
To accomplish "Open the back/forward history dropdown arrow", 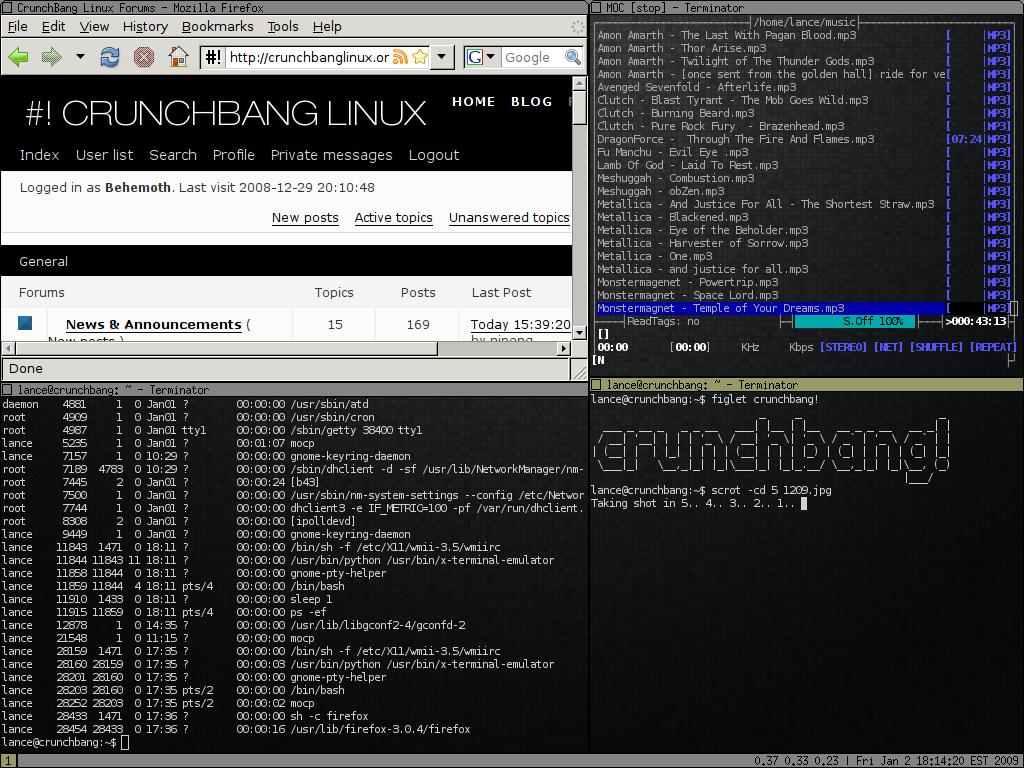I will pos(80,57).
